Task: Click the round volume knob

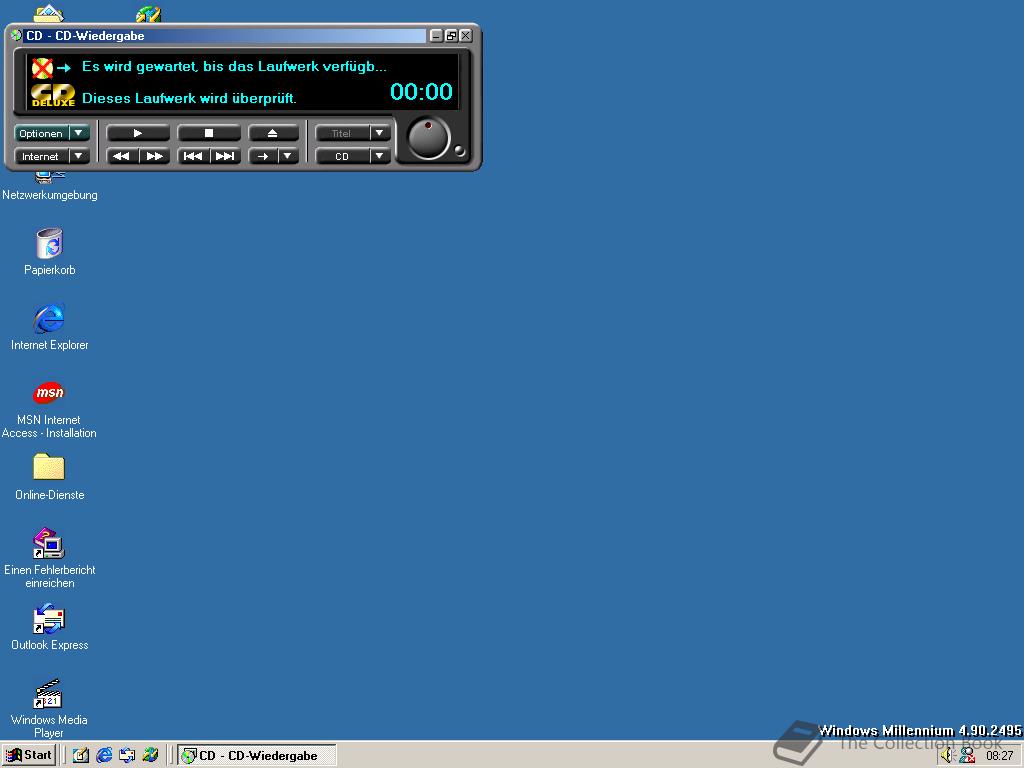Action: point(428,138)
